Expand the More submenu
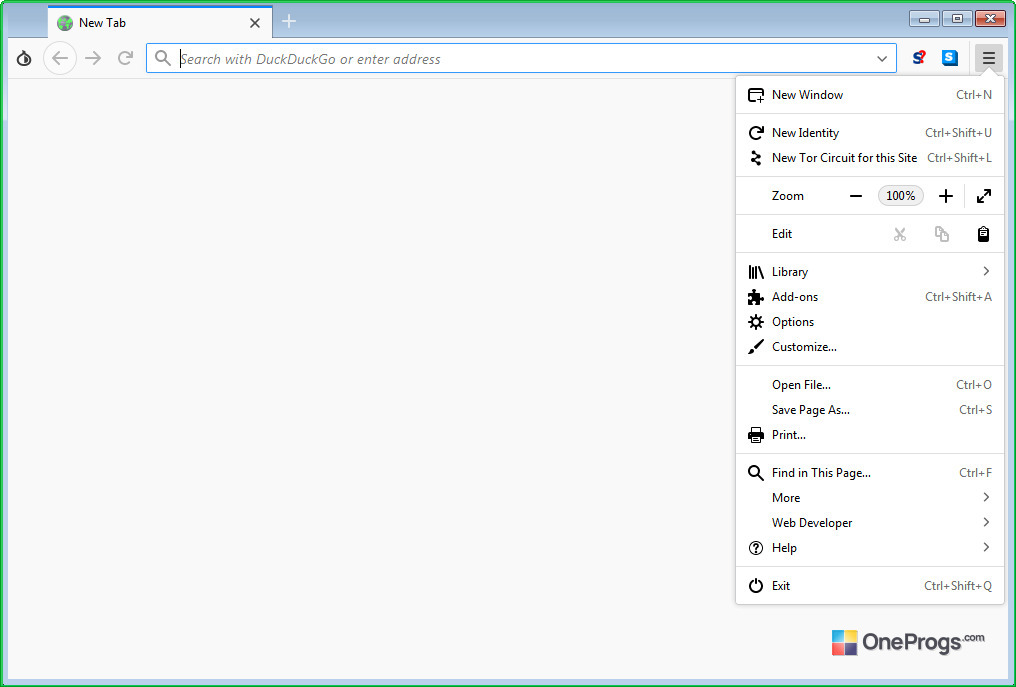The width and height of the screenshot is (1016, 687). (870, 498)
